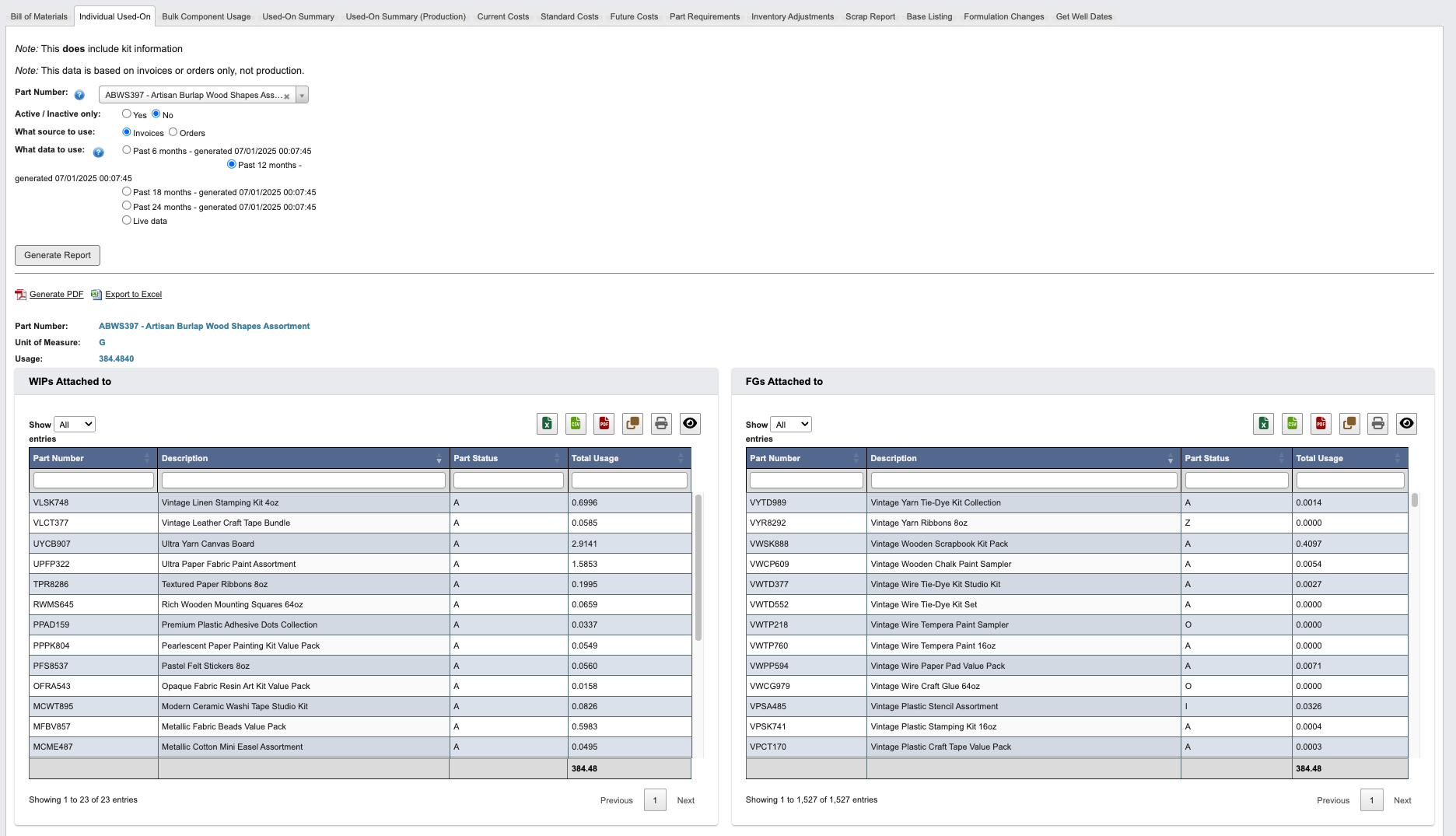Click the Description filter field in WIPs table

[x=303, y=480]
